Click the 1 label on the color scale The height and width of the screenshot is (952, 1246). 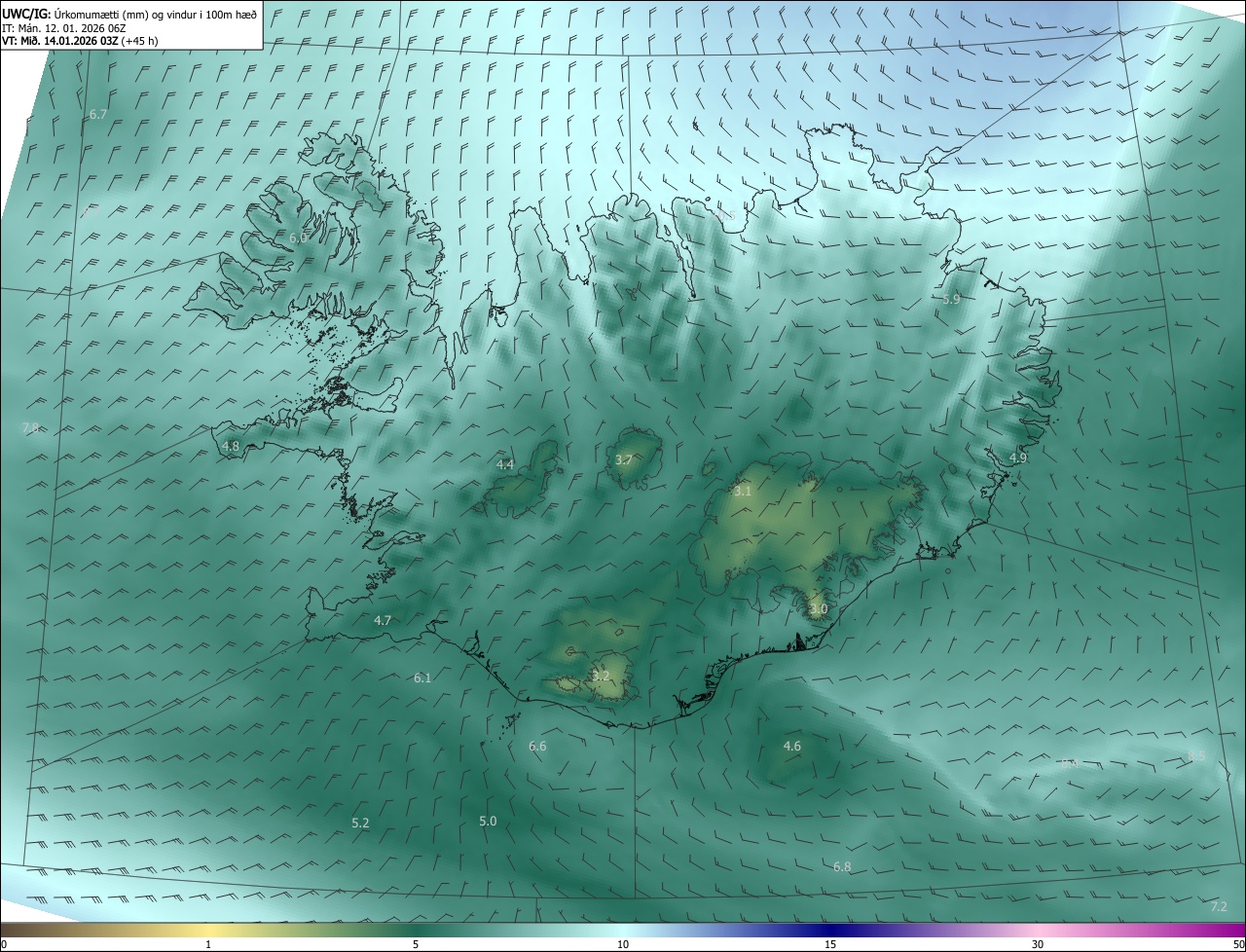[208, 944]
